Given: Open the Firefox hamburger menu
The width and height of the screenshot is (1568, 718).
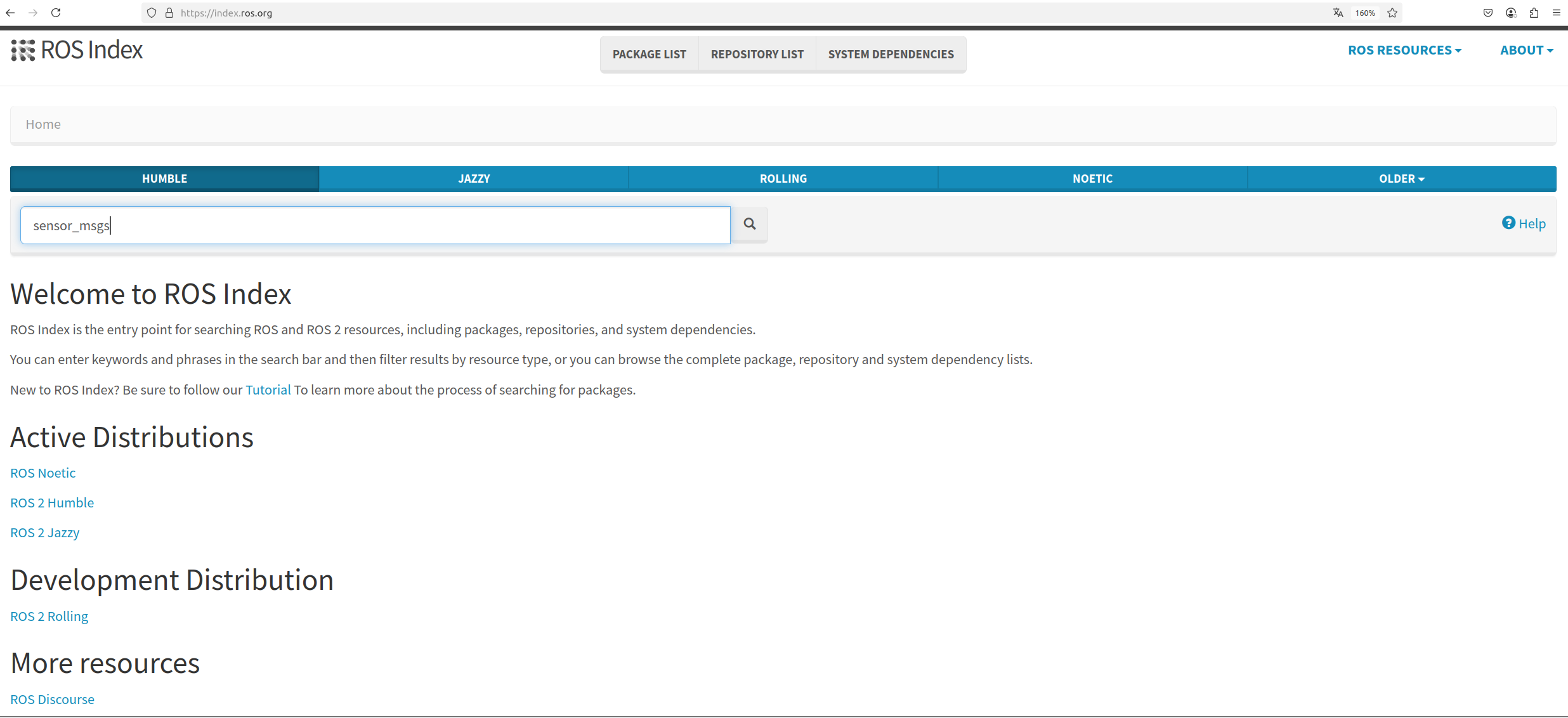Looking at the screenshot, I should point(1557,13).
